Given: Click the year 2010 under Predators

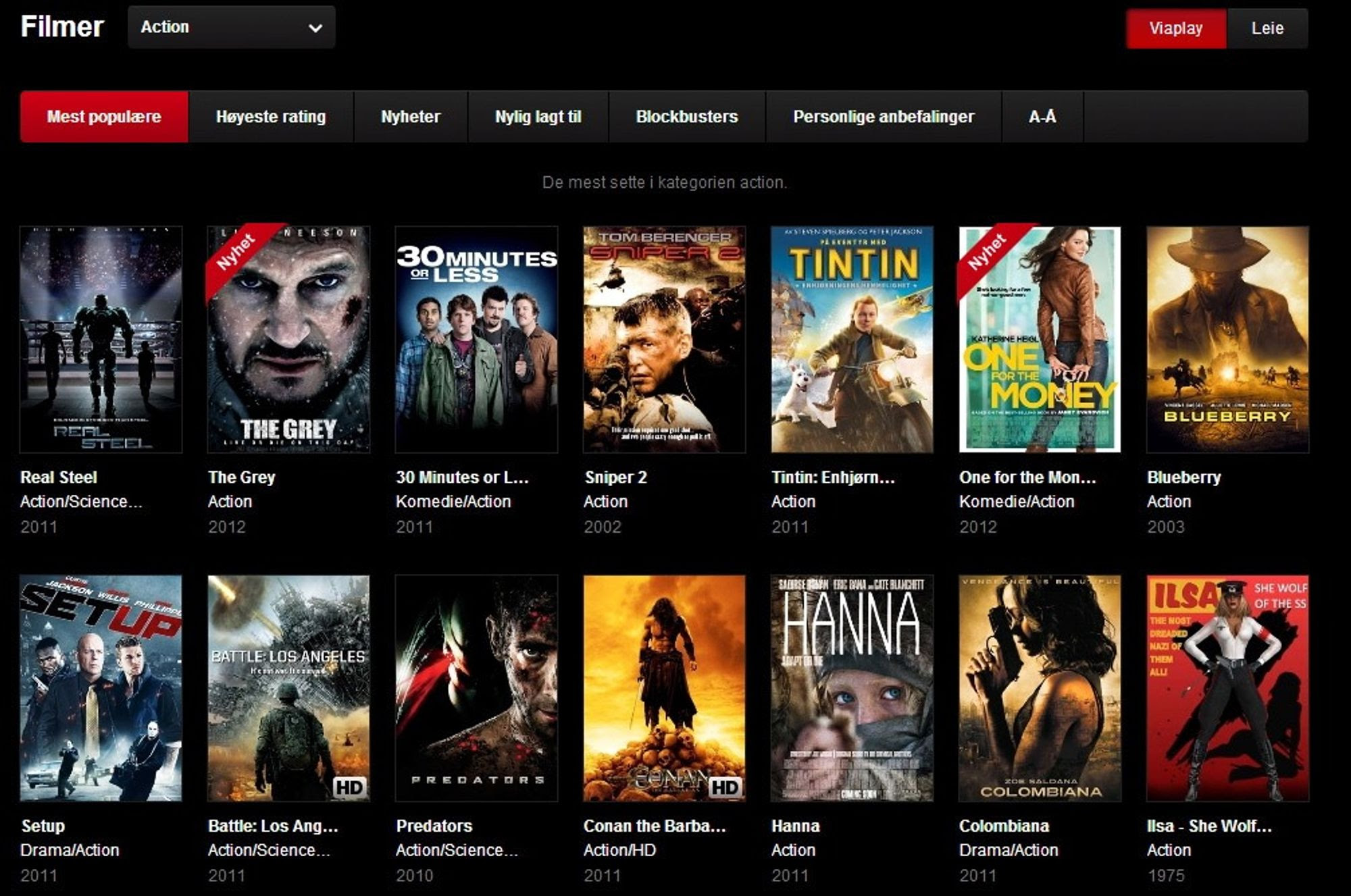Looking at the screenshot, I should click(x=415, y=876).
